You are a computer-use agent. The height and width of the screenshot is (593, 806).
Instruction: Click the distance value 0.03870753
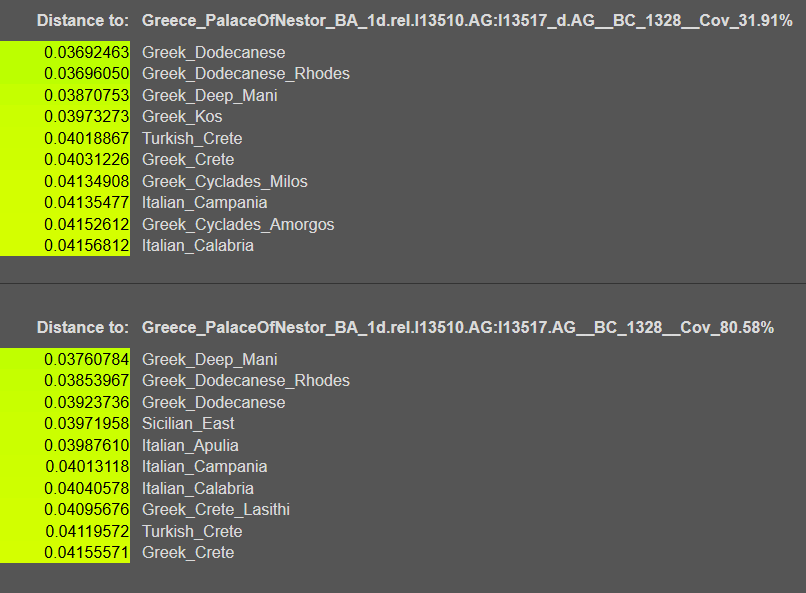86,96
